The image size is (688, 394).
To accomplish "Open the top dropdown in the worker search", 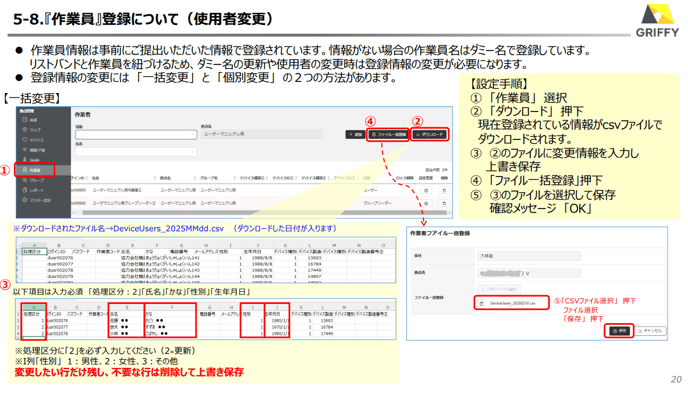I will click(136, 135).
